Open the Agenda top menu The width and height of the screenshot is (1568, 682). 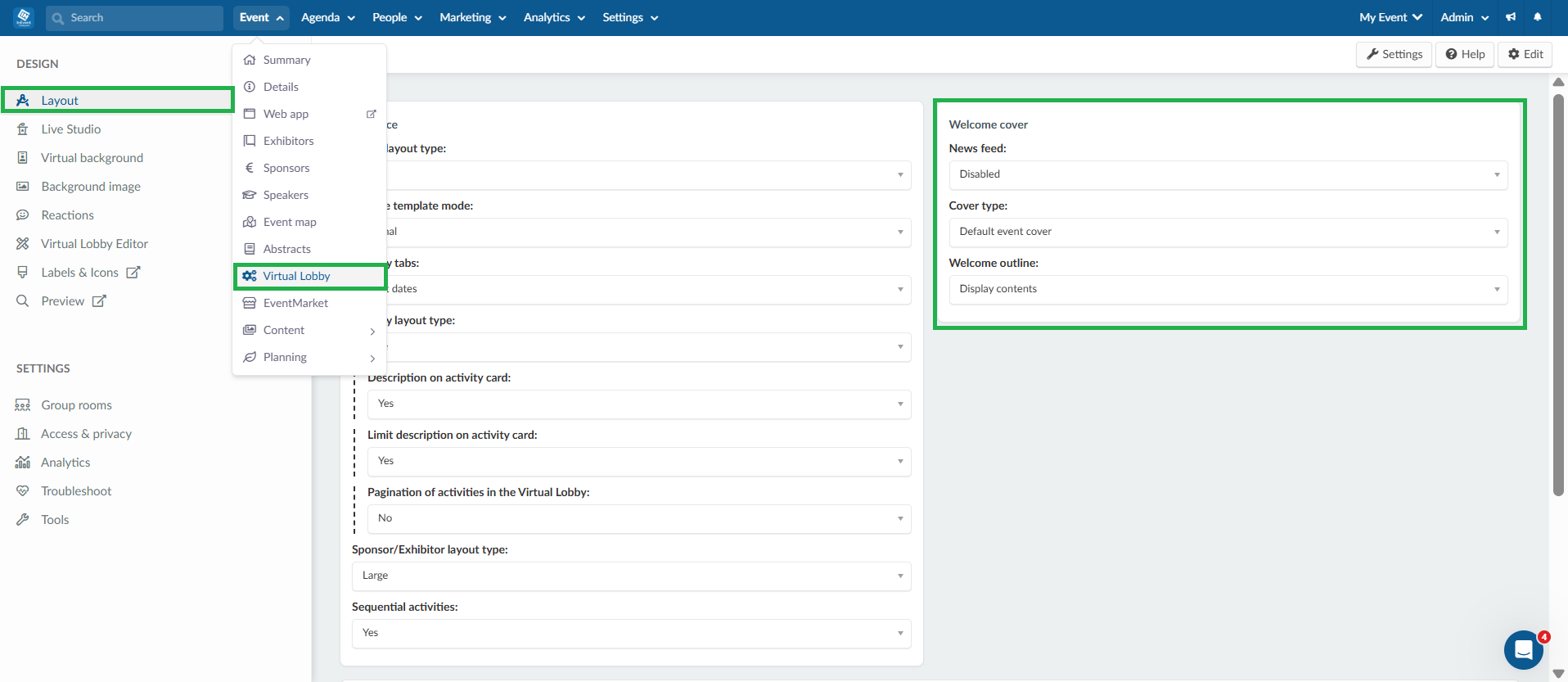pos(327,17)
